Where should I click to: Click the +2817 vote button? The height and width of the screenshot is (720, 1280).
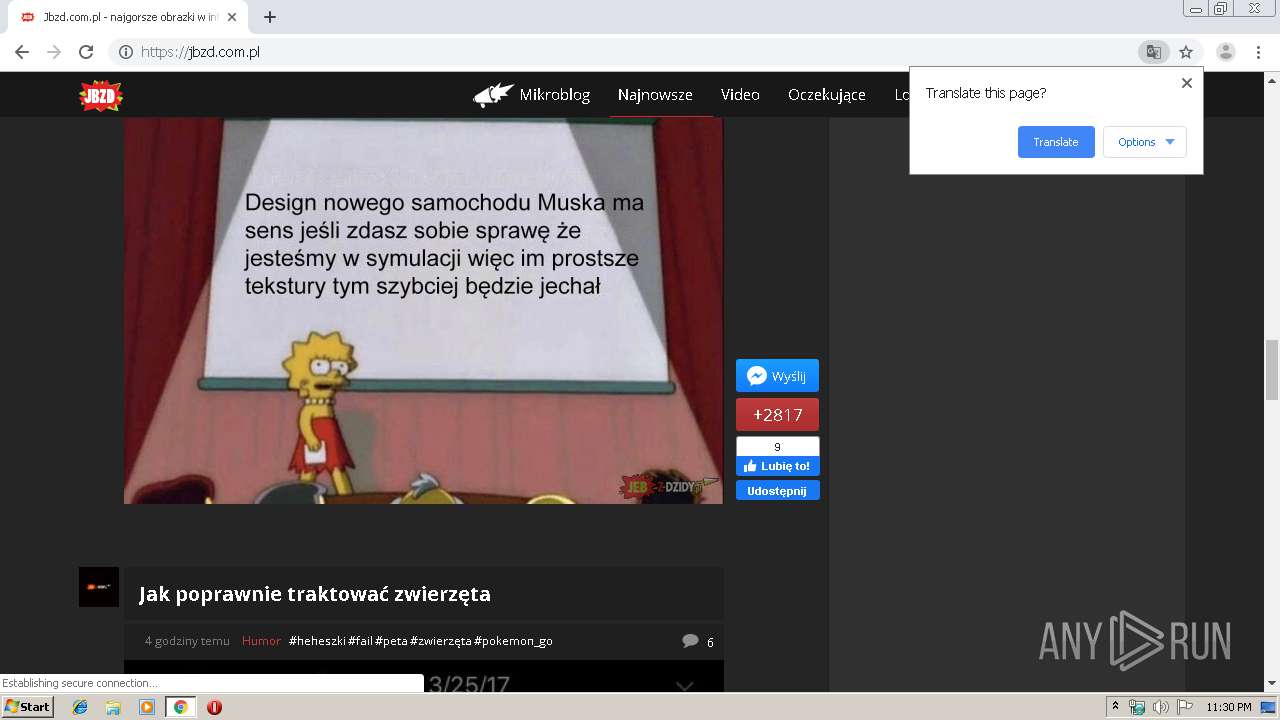pyautogui.click(x=777, y=415)
